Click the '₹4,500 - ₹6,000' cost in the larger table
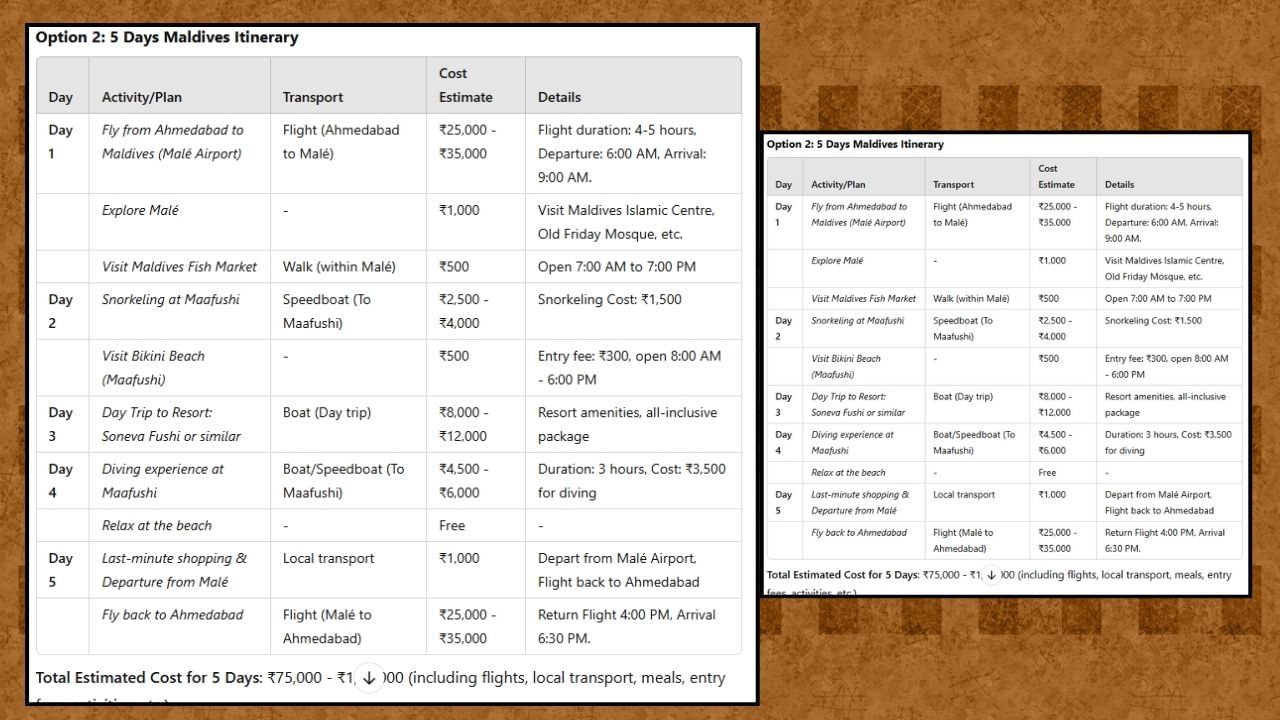The image size is (1280, 720). click(464, 480)
